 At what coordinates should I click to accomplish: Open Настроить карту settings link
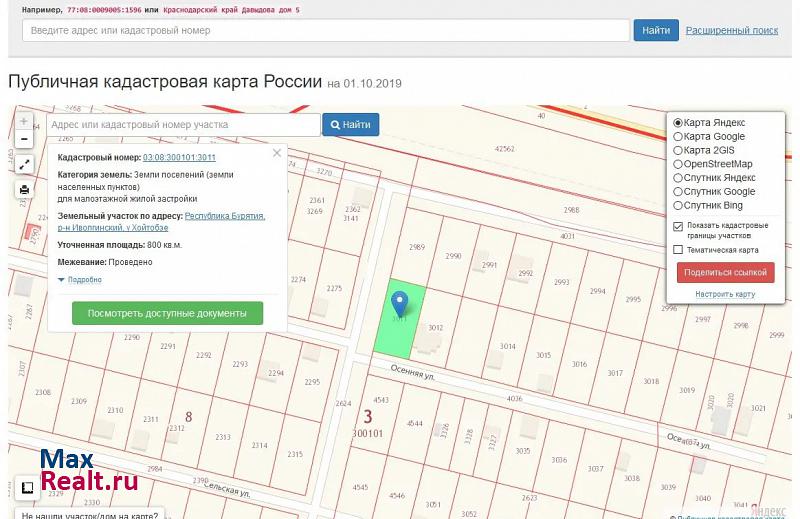click(725, 294)
